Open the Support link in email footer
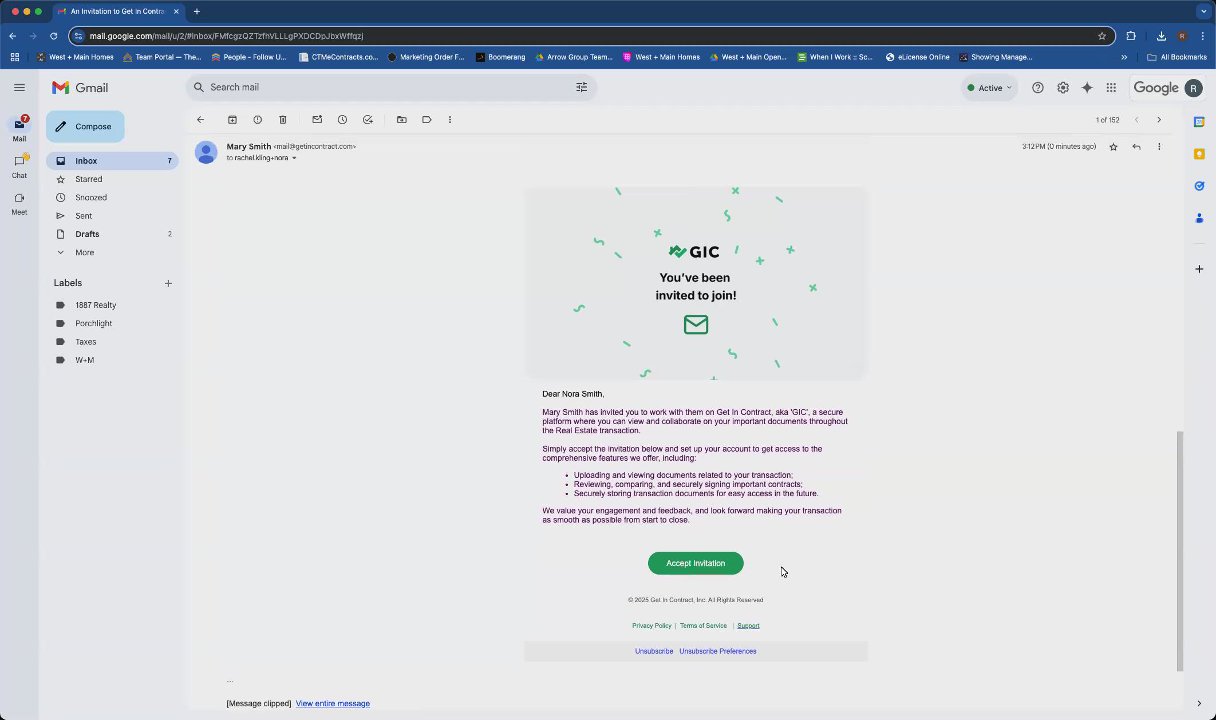Image resolution: width=1216 pixels, height=720 pixels. [748, 626]
